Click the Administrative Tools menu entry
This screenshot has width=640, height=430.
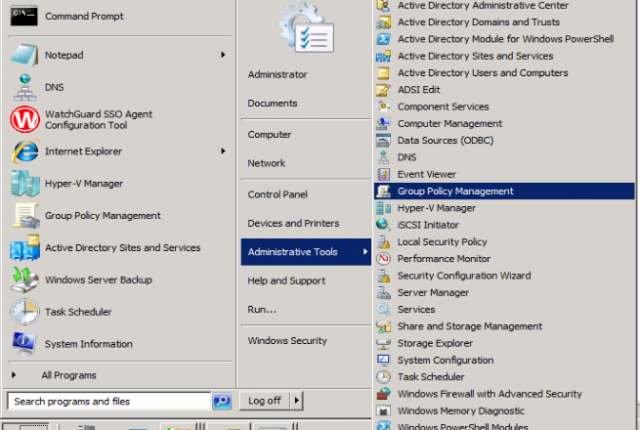coord(306,252)
